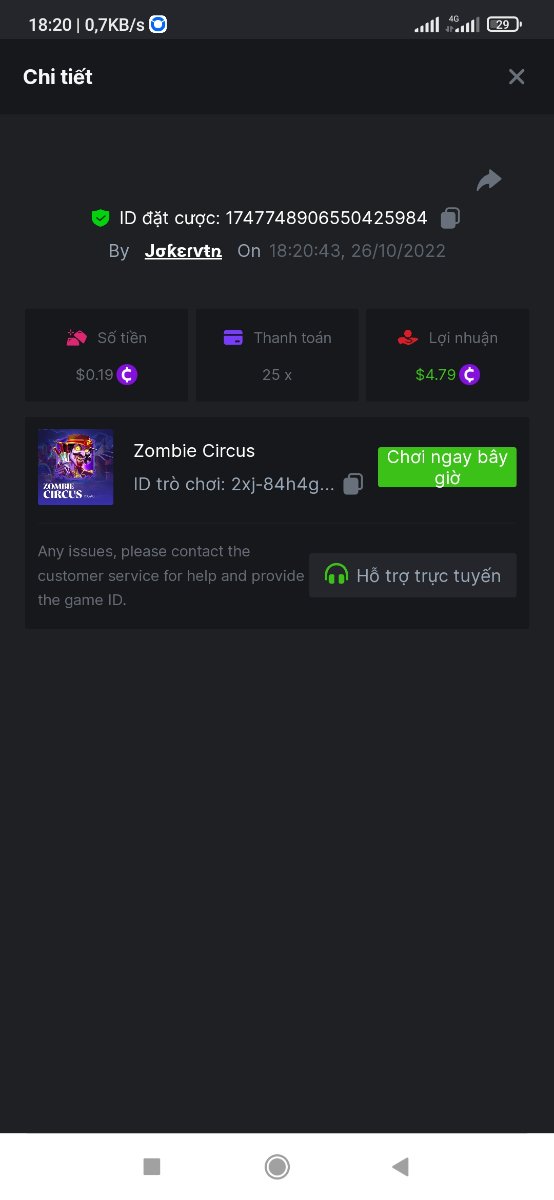
Task: Open the Zombie Circus game thumbnail
Action: tap(75, 467)
